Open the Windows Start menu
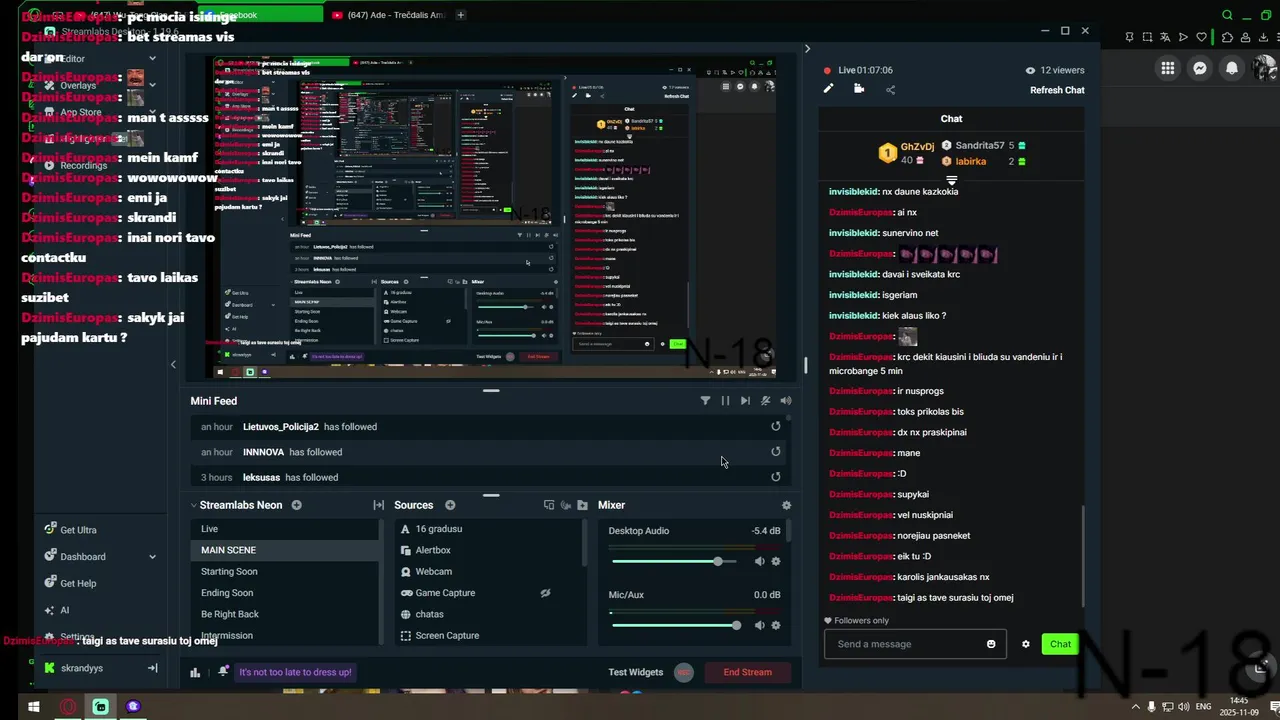 coord(33,706)
